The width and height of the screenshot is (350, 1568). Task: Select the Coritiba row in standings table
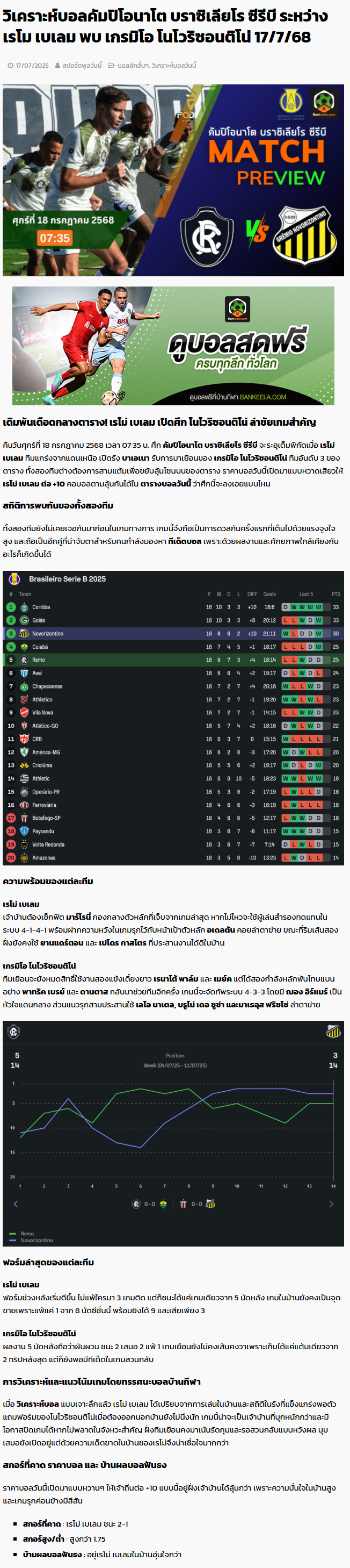click(173, 607)
